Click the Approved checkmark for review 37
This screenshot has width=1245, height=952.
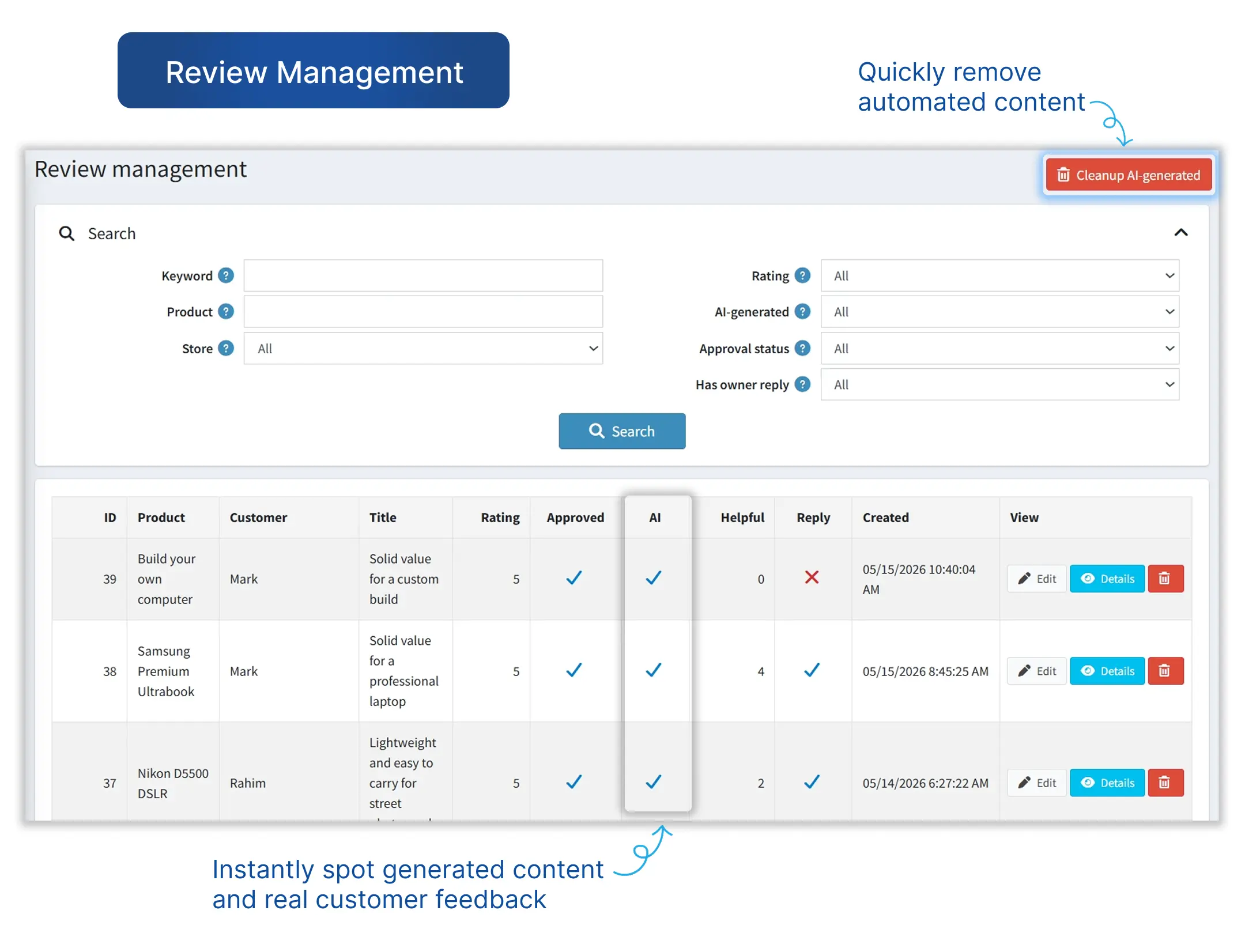[574, 782]
